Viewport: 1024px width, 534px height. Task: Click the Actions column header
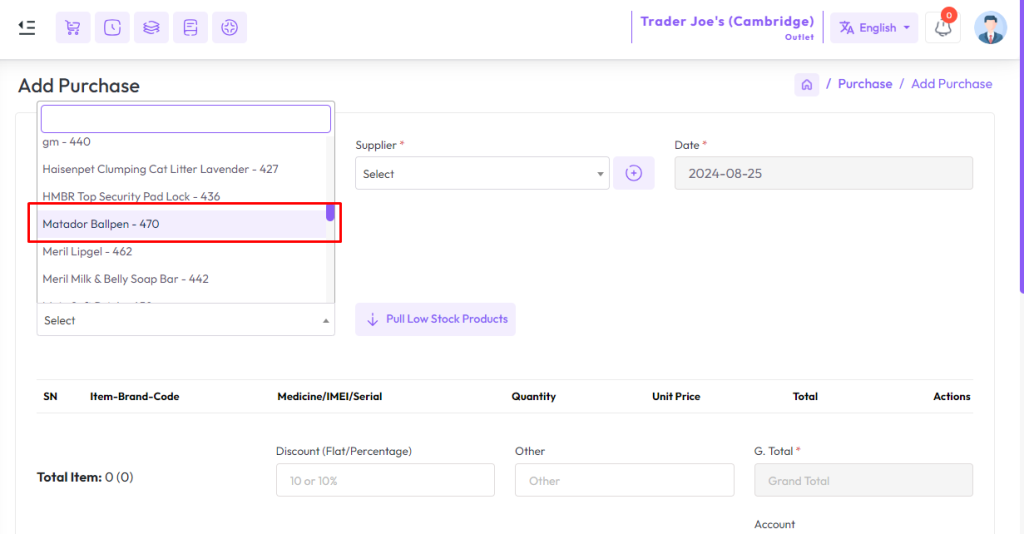click(x=952, y=396)
